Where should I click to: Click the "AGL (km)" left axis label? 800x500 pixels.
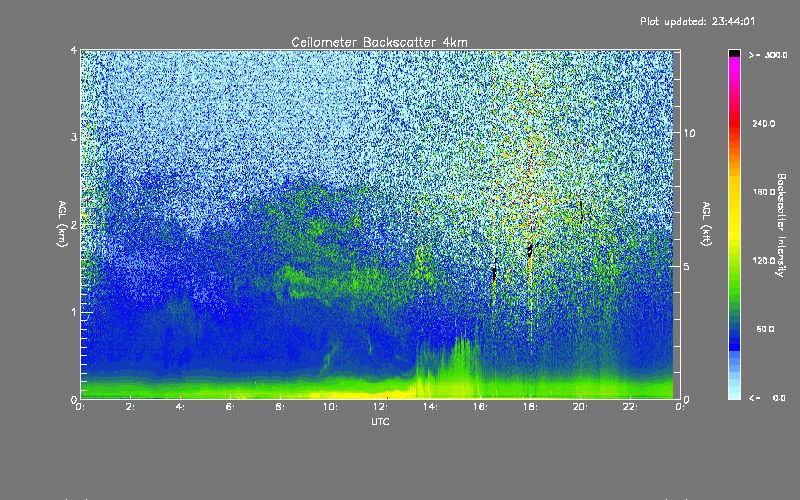click(62, 224)
